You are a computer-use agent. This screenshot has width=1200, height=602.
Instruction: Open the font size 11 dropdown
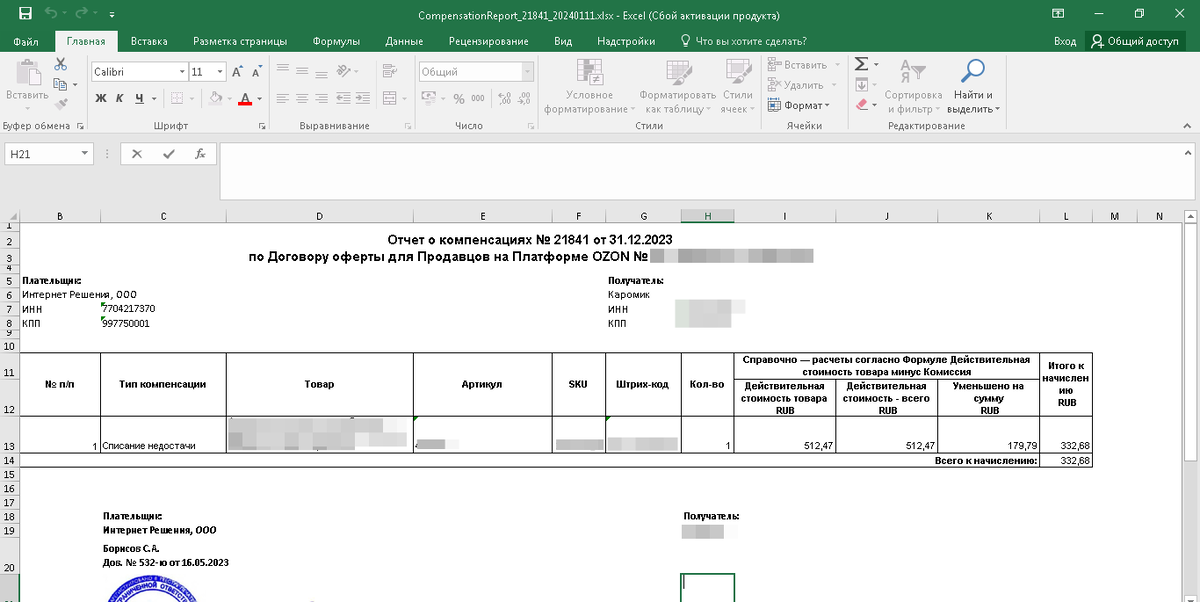coord(221,72)
